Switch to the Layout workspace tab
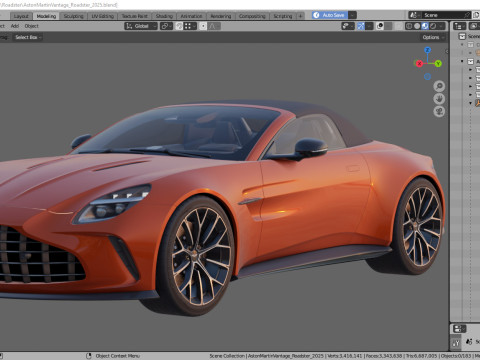Image resolution: width=480 pixels, height=360 pixels. click(x=21, y=16)
